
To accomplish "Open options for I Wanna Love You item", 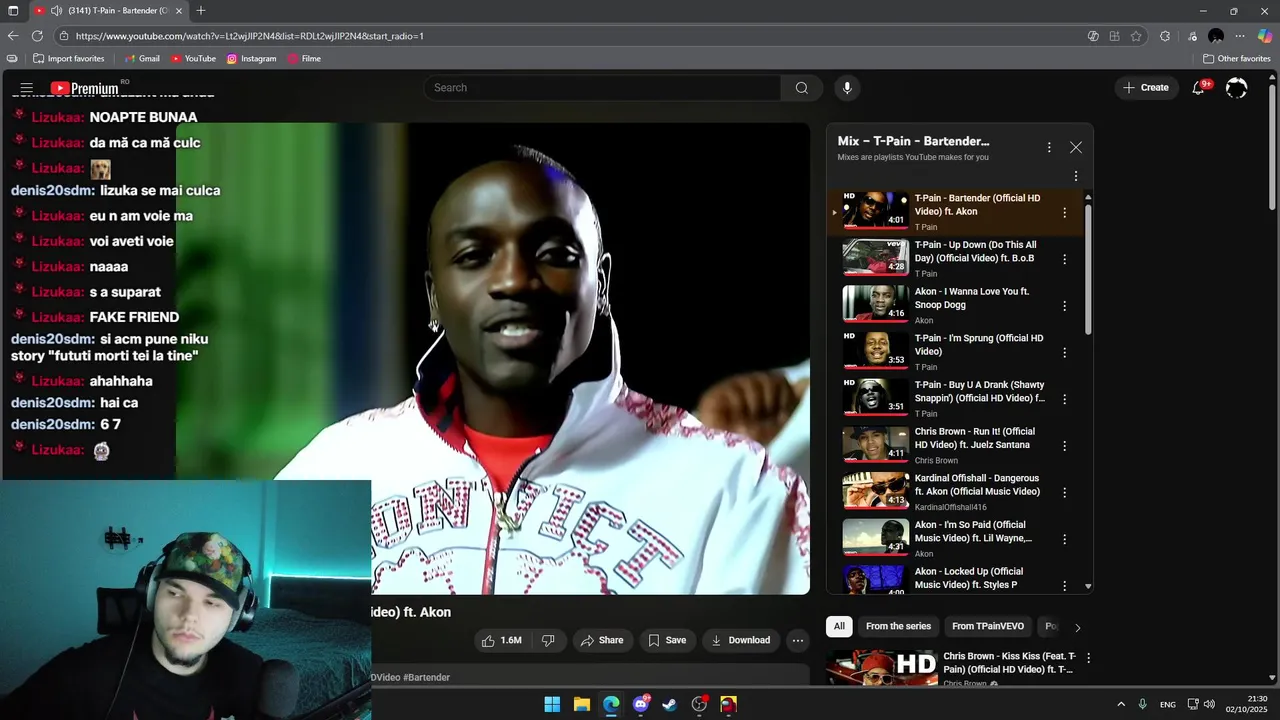I will point(1064,306).
